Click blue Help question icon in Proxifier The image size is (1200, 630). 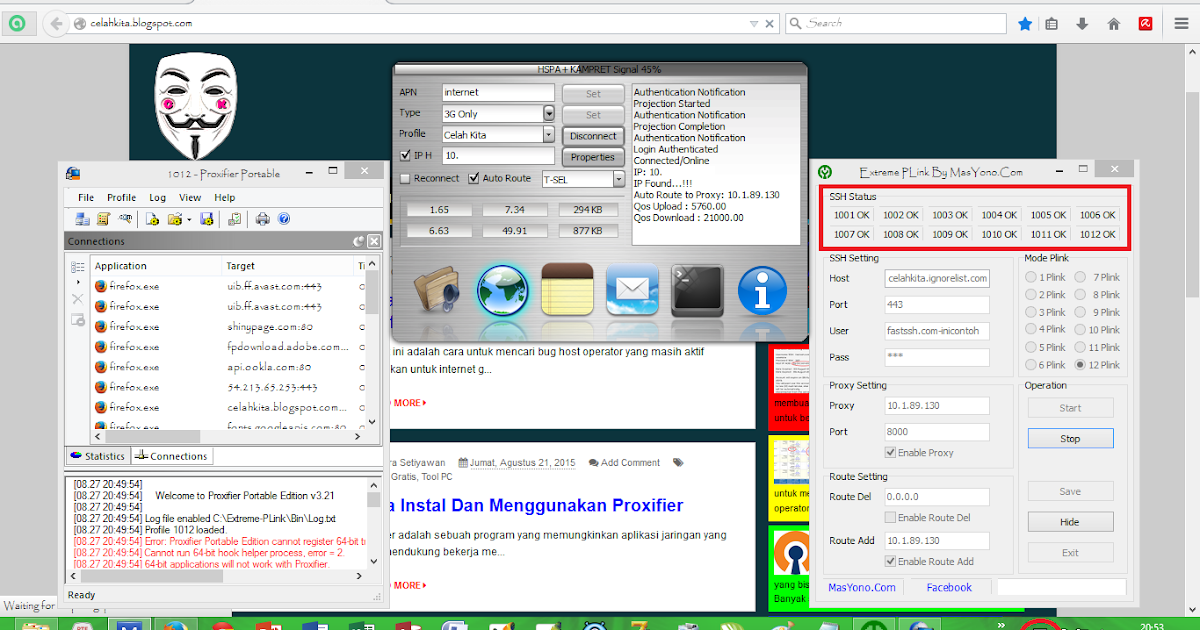pos(284,219)
